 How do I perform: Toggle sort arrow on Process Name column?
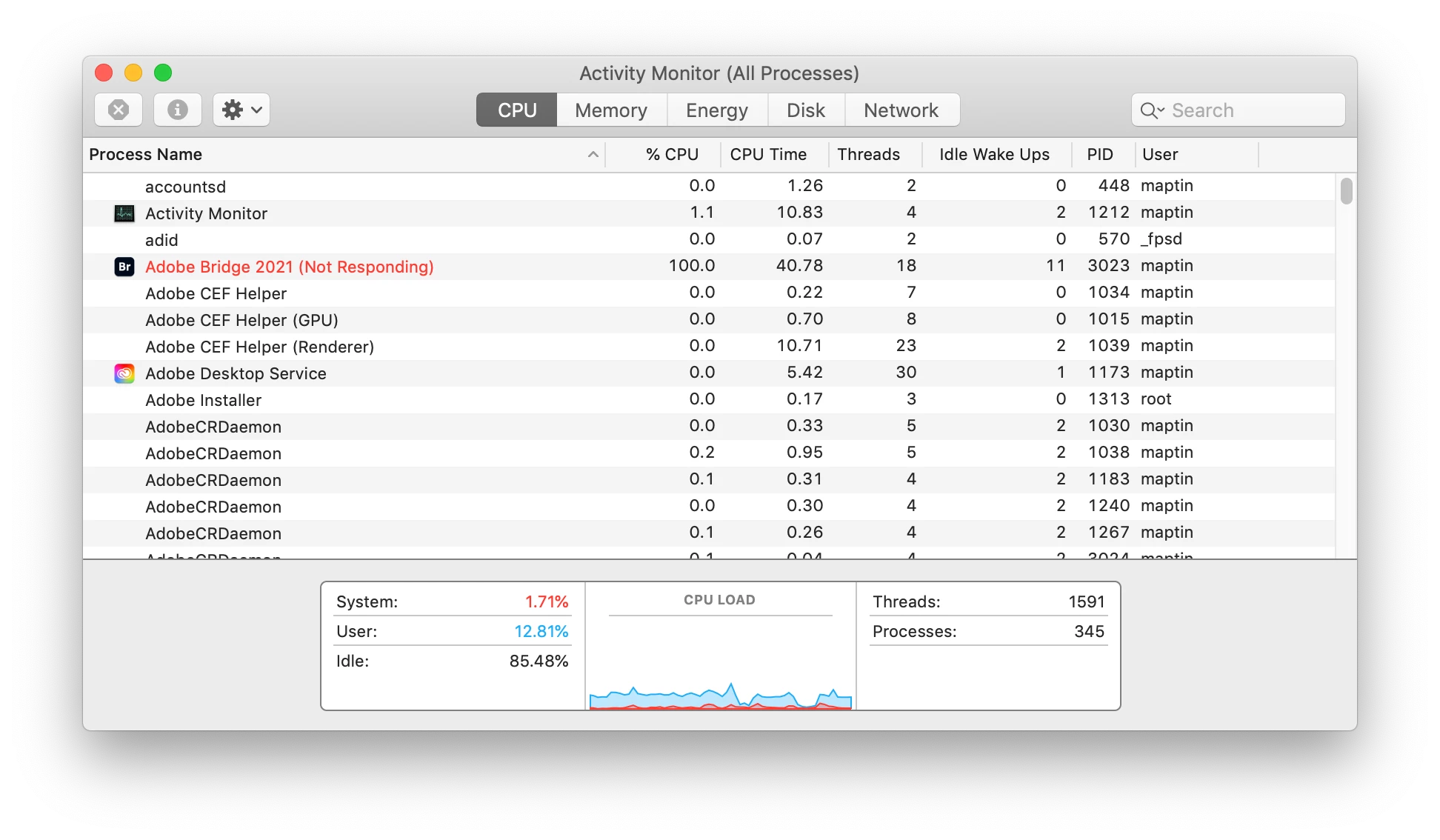point(593,154)
